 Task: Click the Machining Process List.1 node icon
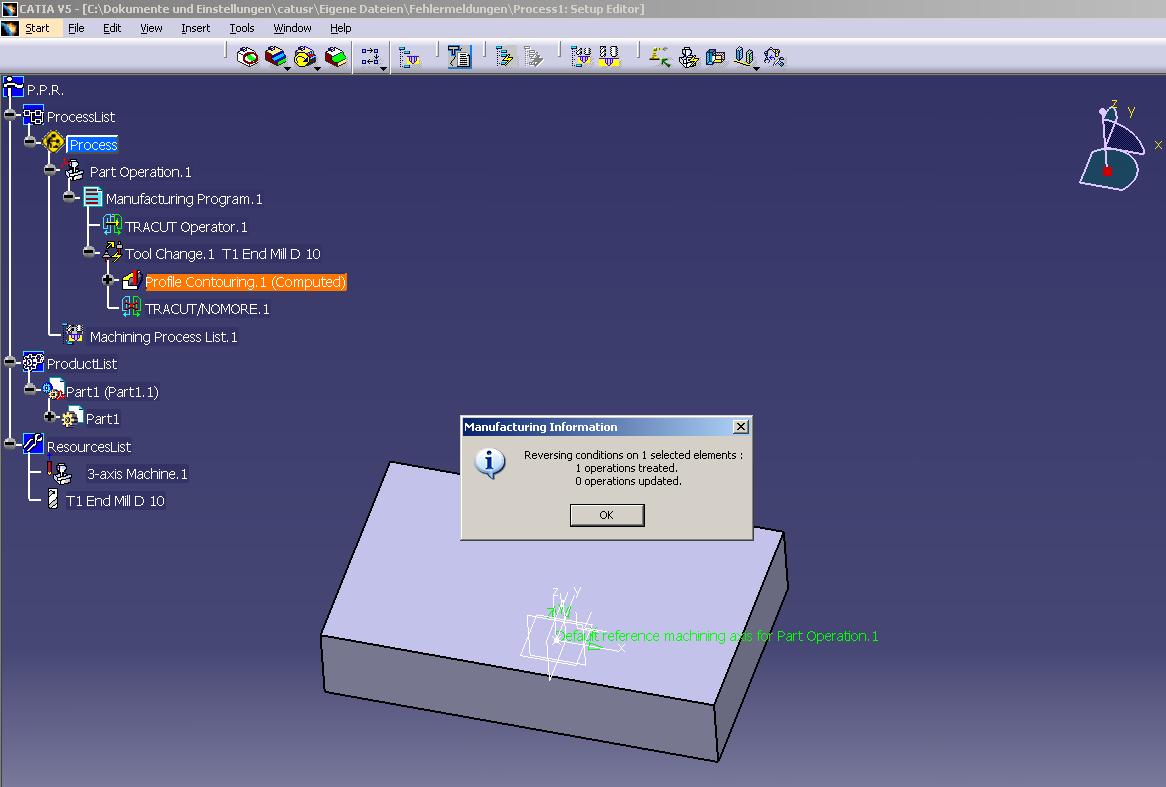[x=74, y=335]
